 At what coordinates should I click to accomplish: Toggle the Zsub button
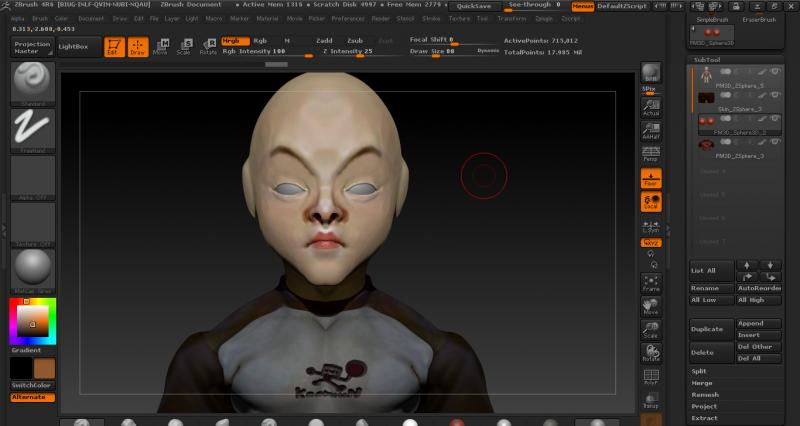(x=355, y=41)
